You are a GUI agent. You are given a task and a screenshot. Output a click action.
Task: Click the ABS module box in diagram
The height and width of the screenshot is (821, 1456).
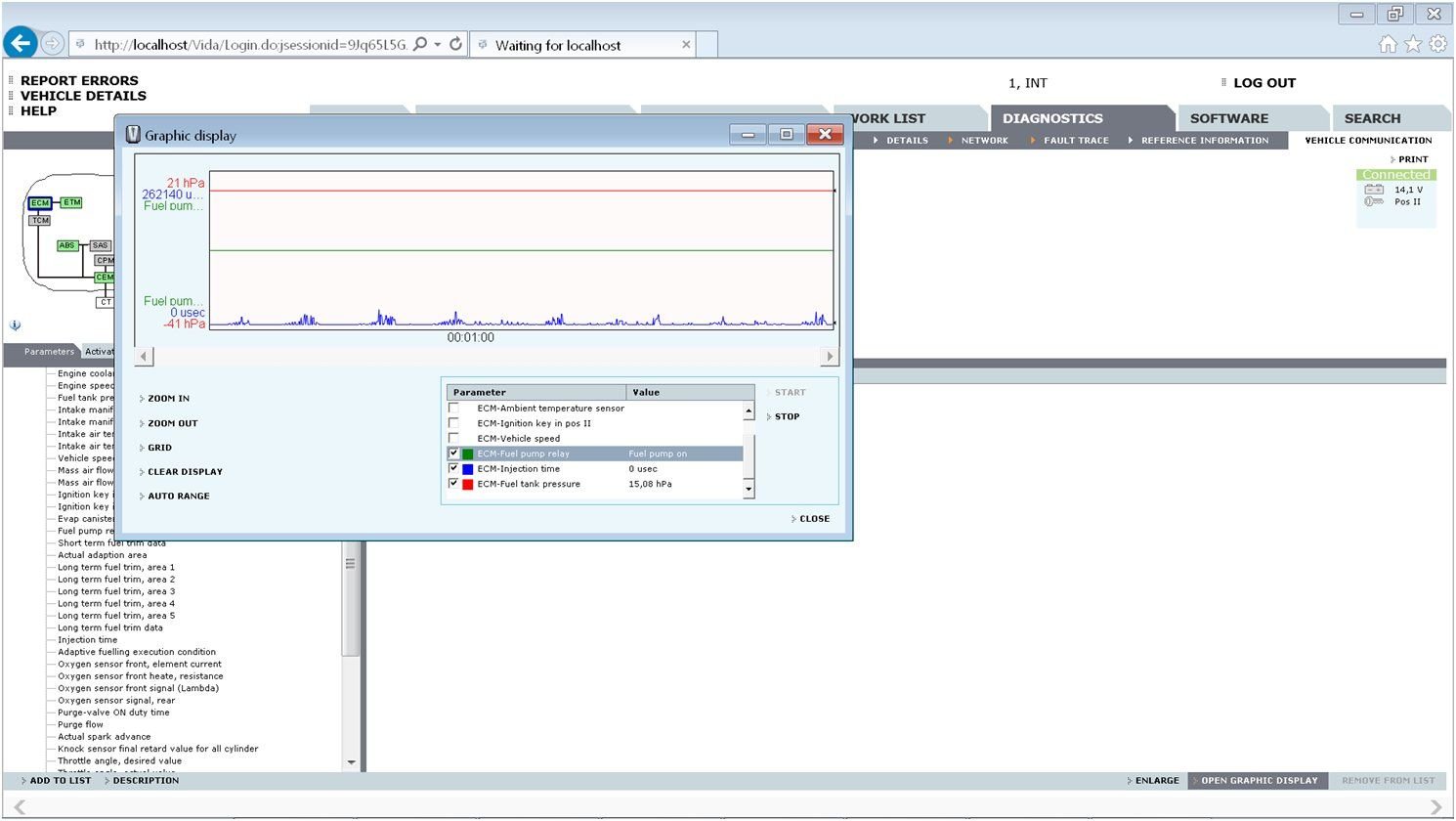66,245
